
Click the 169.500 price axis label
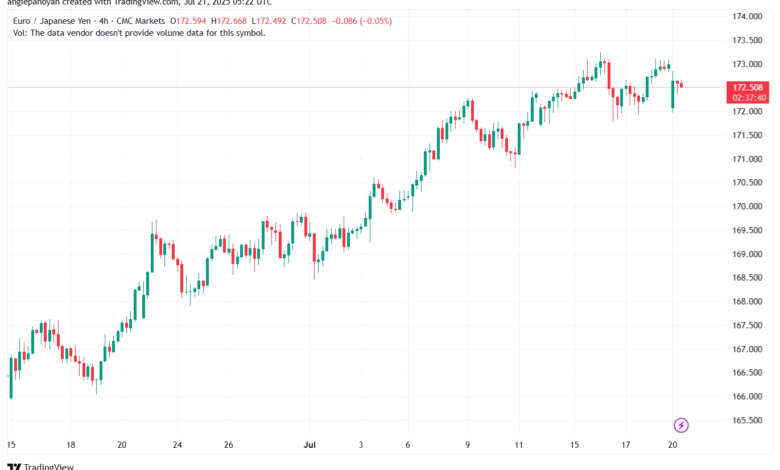click(x=747, y=230)
